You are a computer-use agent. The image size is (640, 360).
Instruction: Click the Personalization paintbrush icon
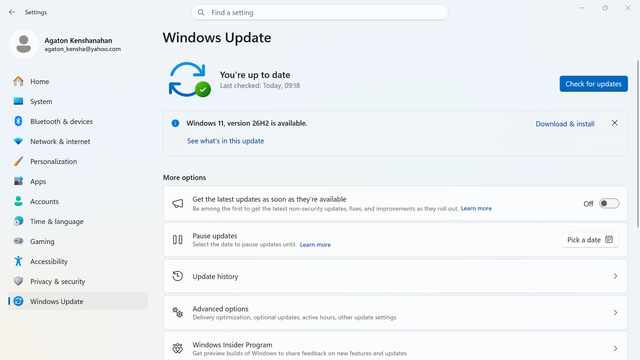point(18,161)
